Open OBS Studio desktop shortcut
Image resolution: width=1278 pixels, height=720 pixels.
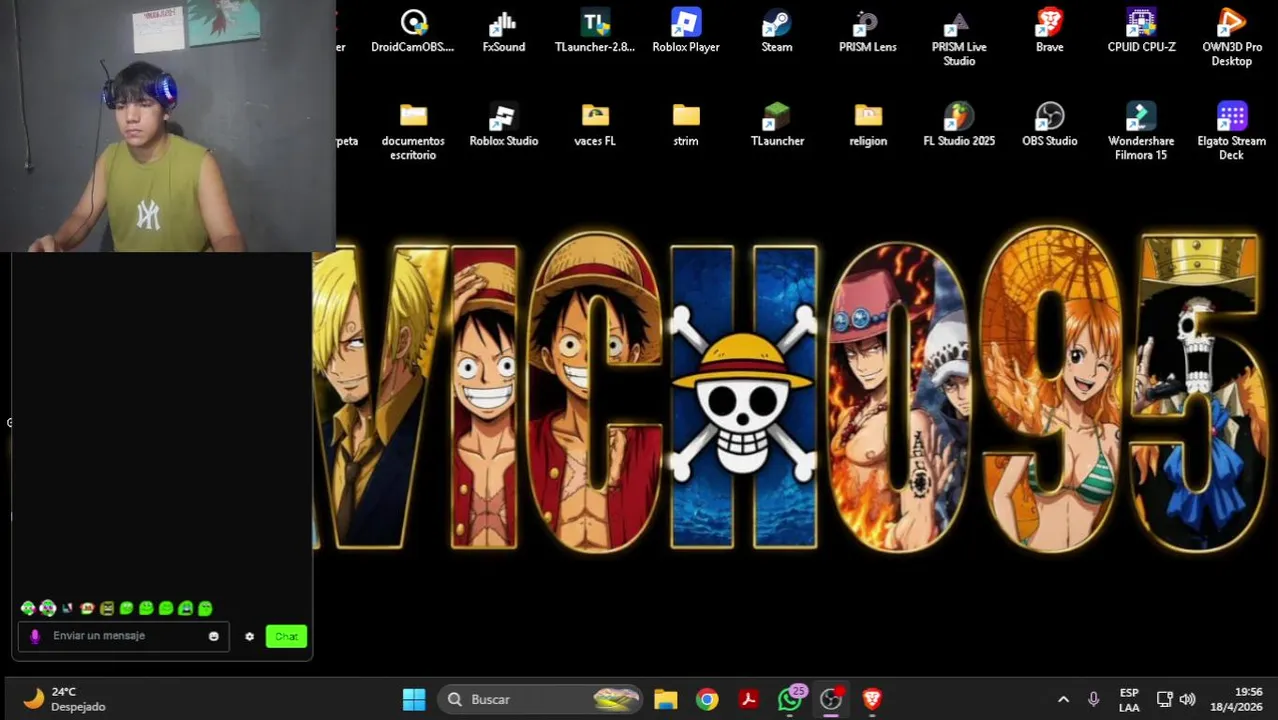coord(1049,125)
